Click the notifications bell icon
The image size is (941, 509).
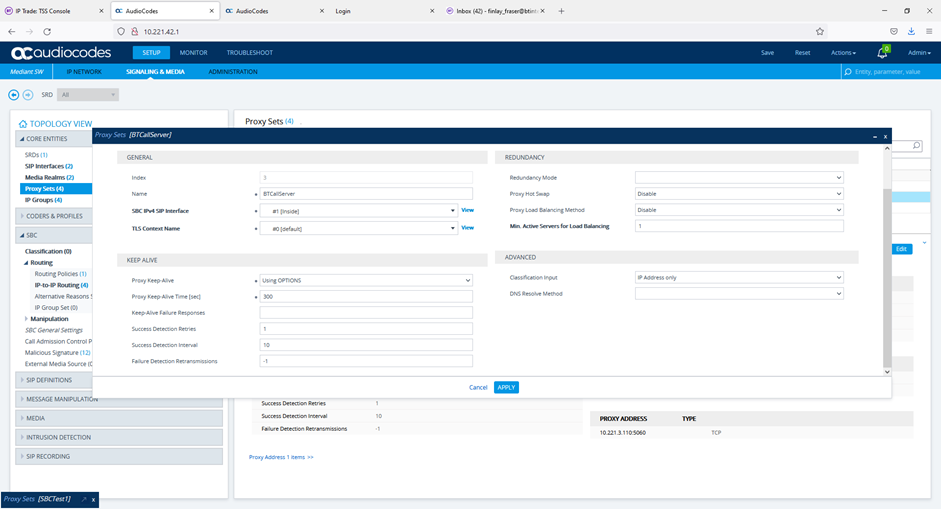click(882, 53)
